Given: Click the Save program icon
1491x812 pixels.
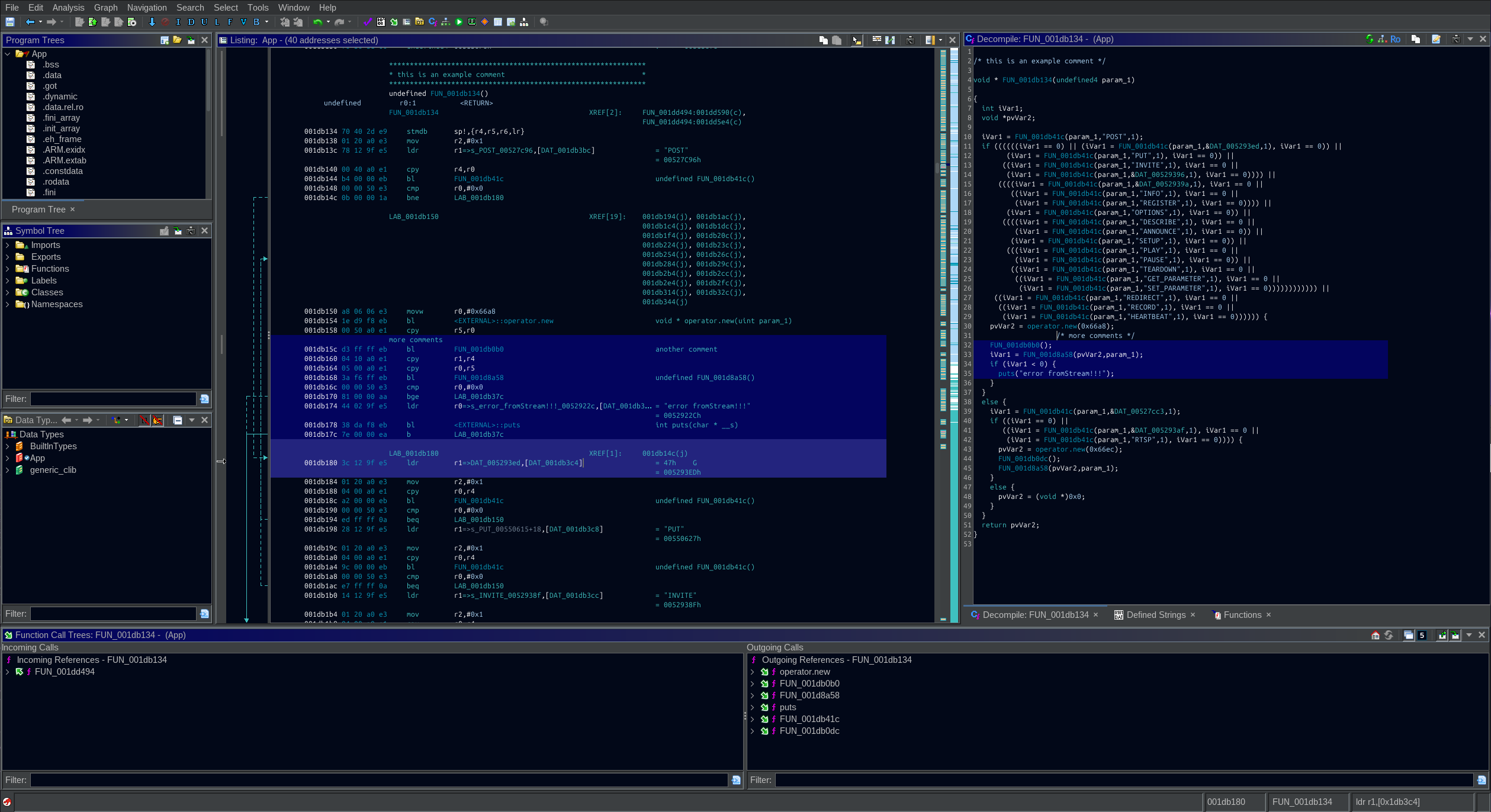Looking at the screenshot, I should coord(10,22).
